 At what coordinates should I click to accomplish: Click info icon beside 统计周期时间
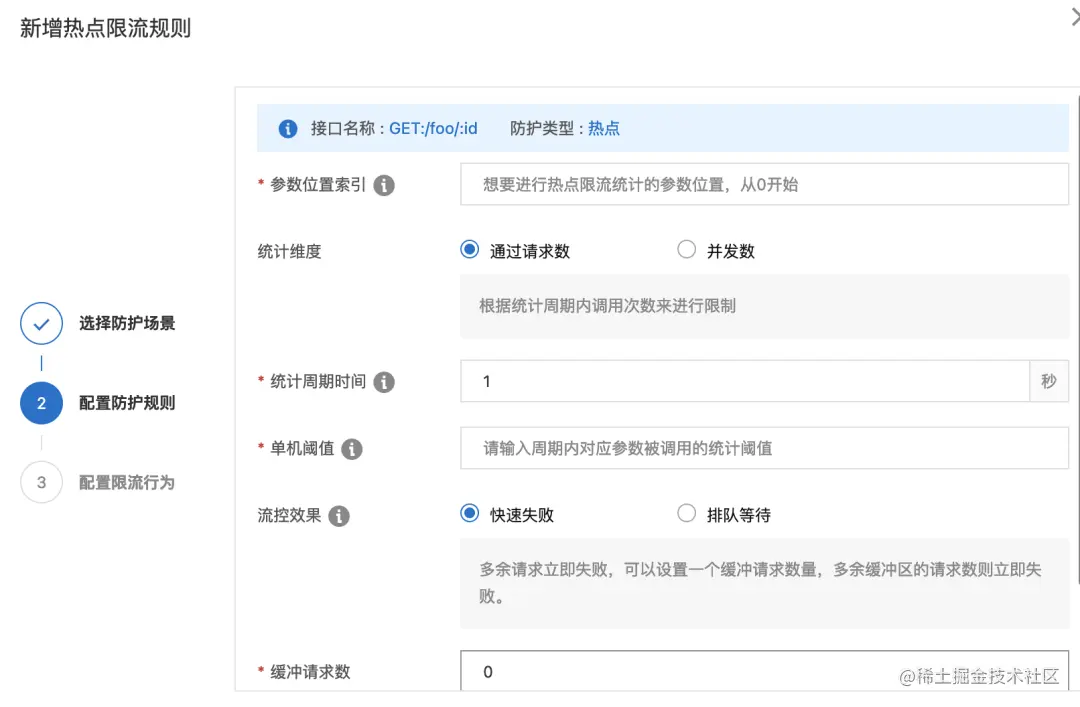click(384, 382)
